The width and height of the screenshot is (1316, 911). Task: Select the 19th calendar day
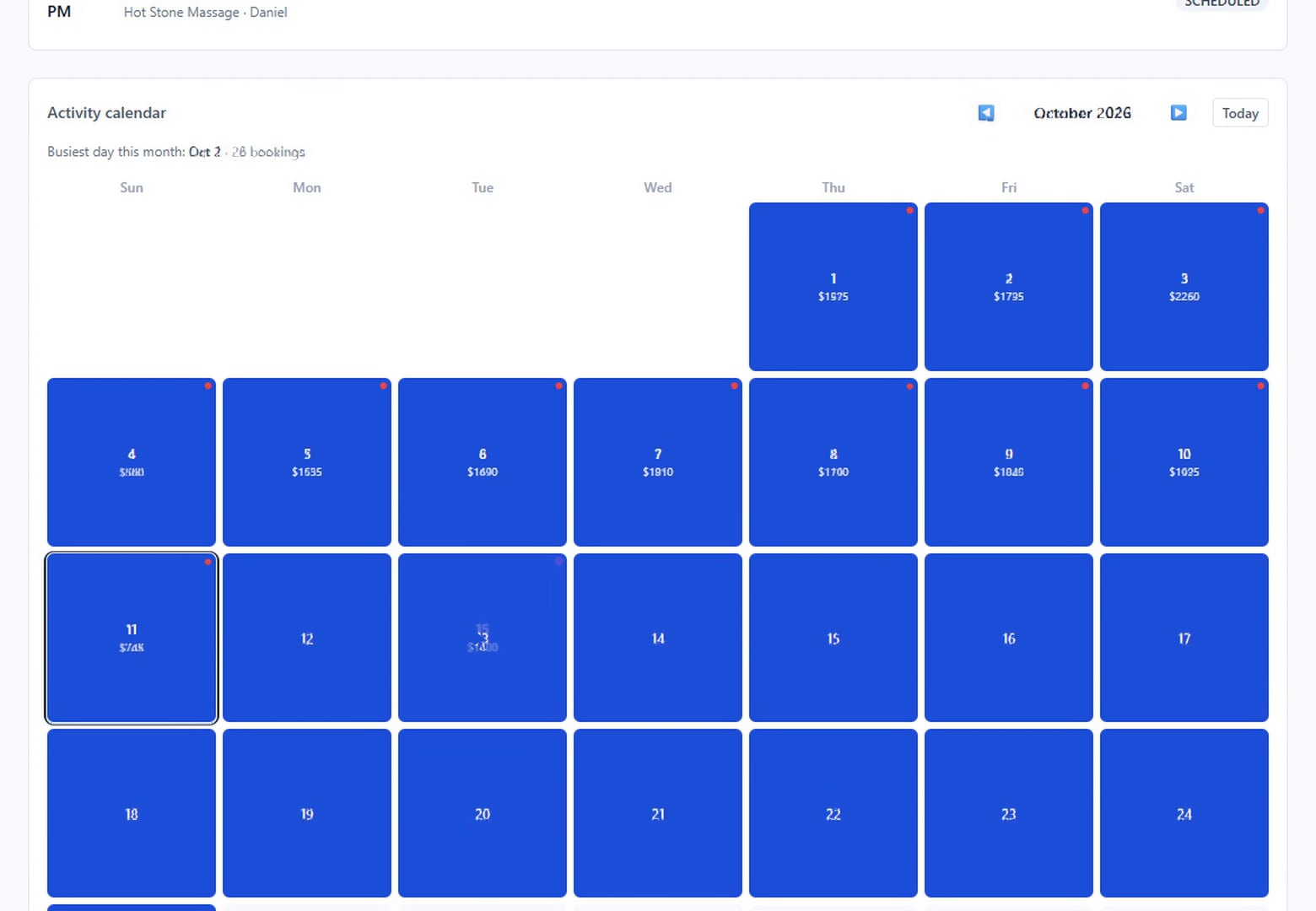click(x=307, y=813)
